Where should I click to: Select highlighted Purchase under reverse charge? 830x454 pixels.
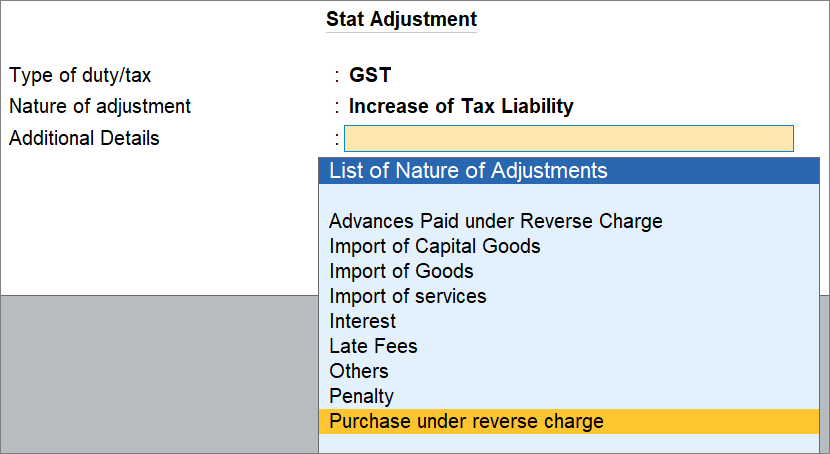466,421
